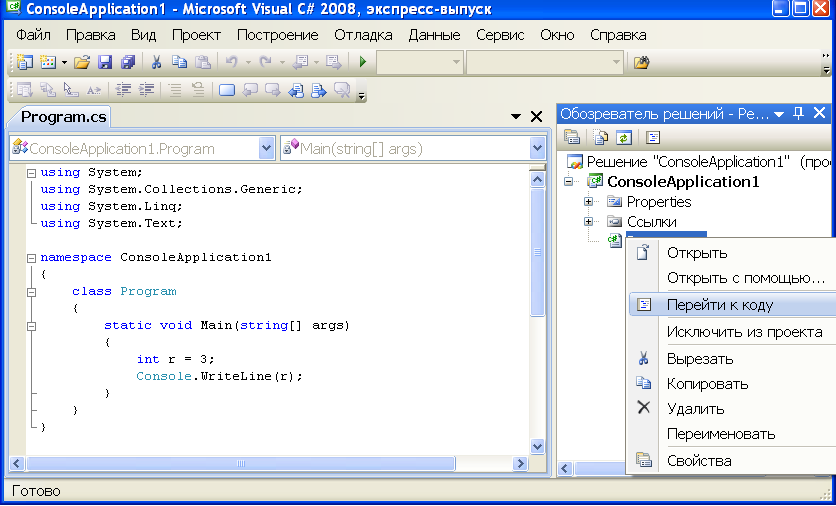This screenshot has width=836, height=506.
Task: Start debugging with the green play icon
Action: pos(363,62)
